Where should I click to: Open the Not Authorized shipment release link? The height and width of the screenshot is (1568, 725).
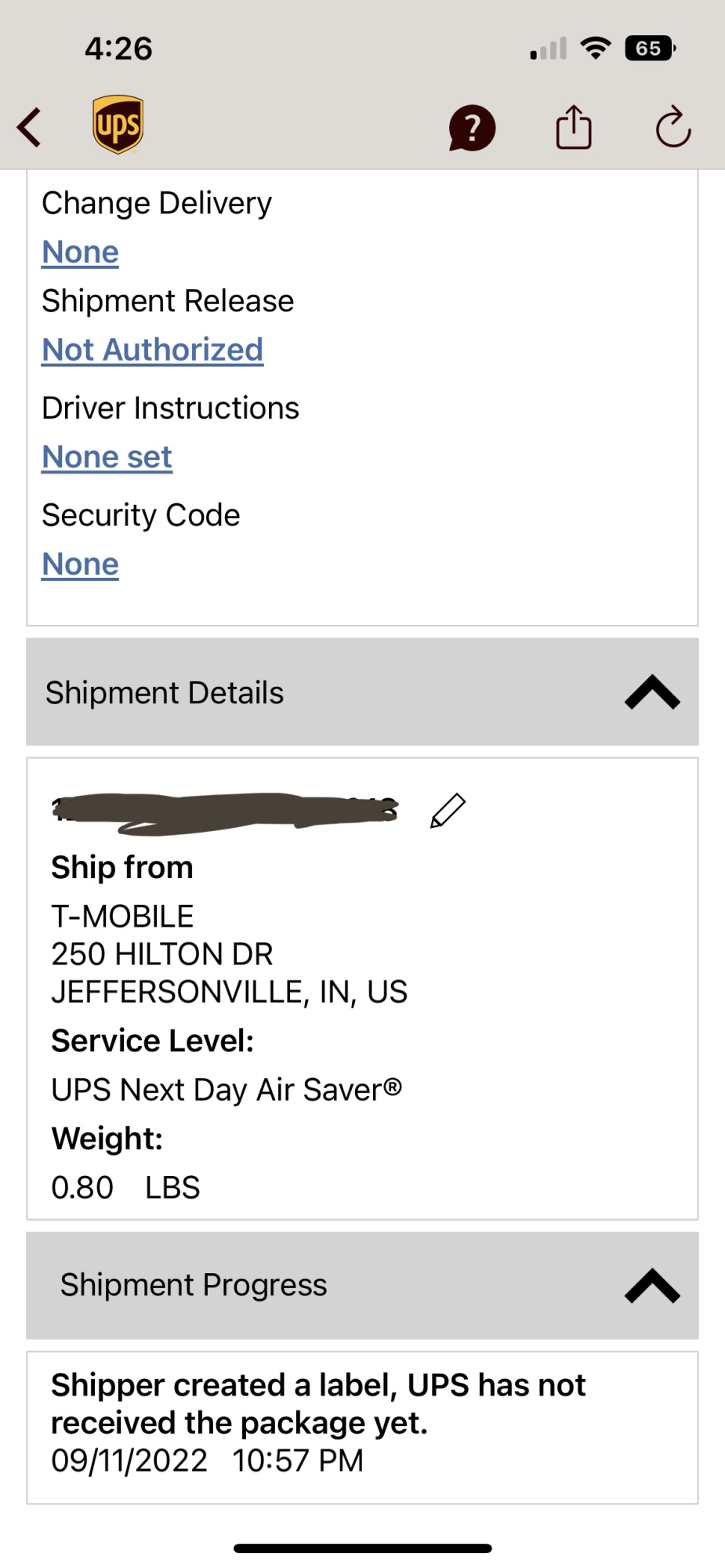click(x=153, y=350)
